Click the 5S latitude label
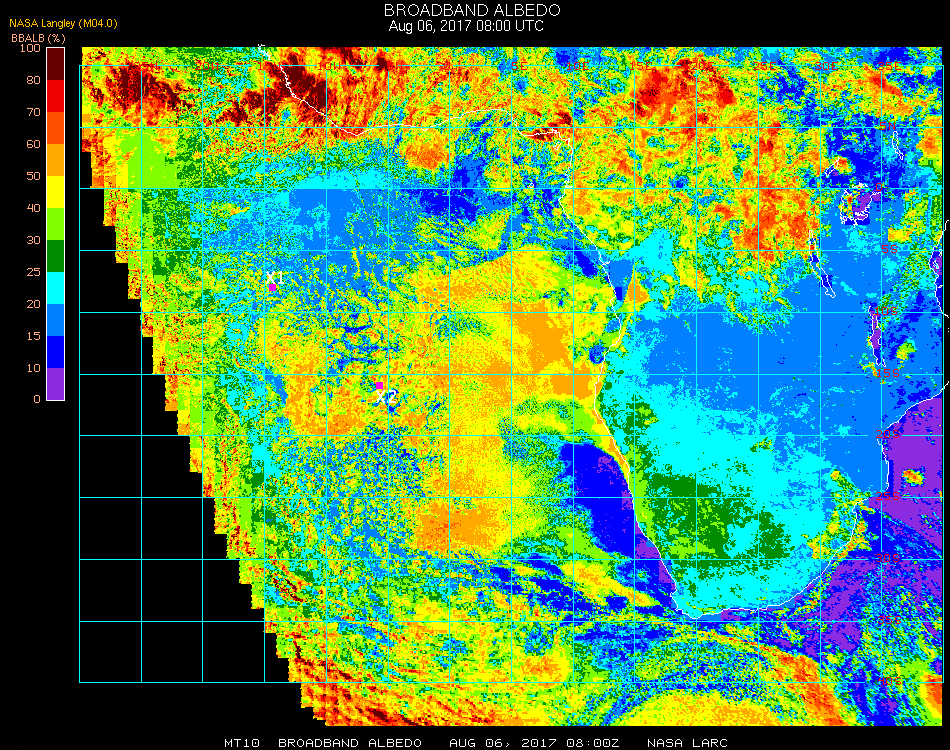 coord(889,250)
